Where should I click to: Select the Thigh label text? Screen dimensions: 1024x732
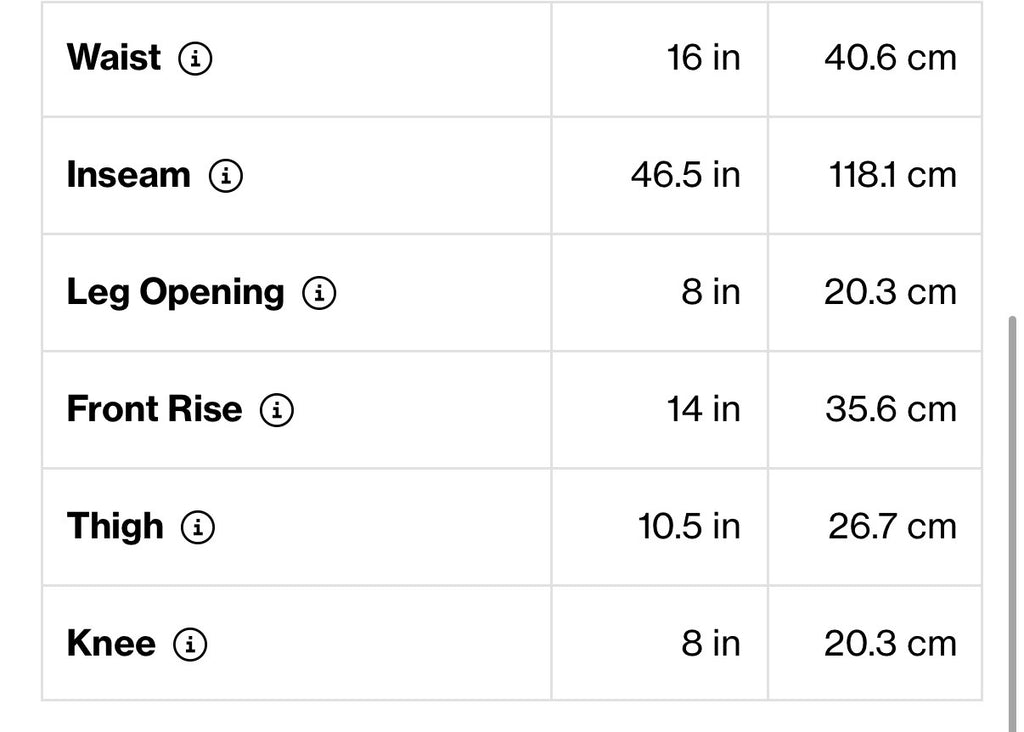point(115,527)
